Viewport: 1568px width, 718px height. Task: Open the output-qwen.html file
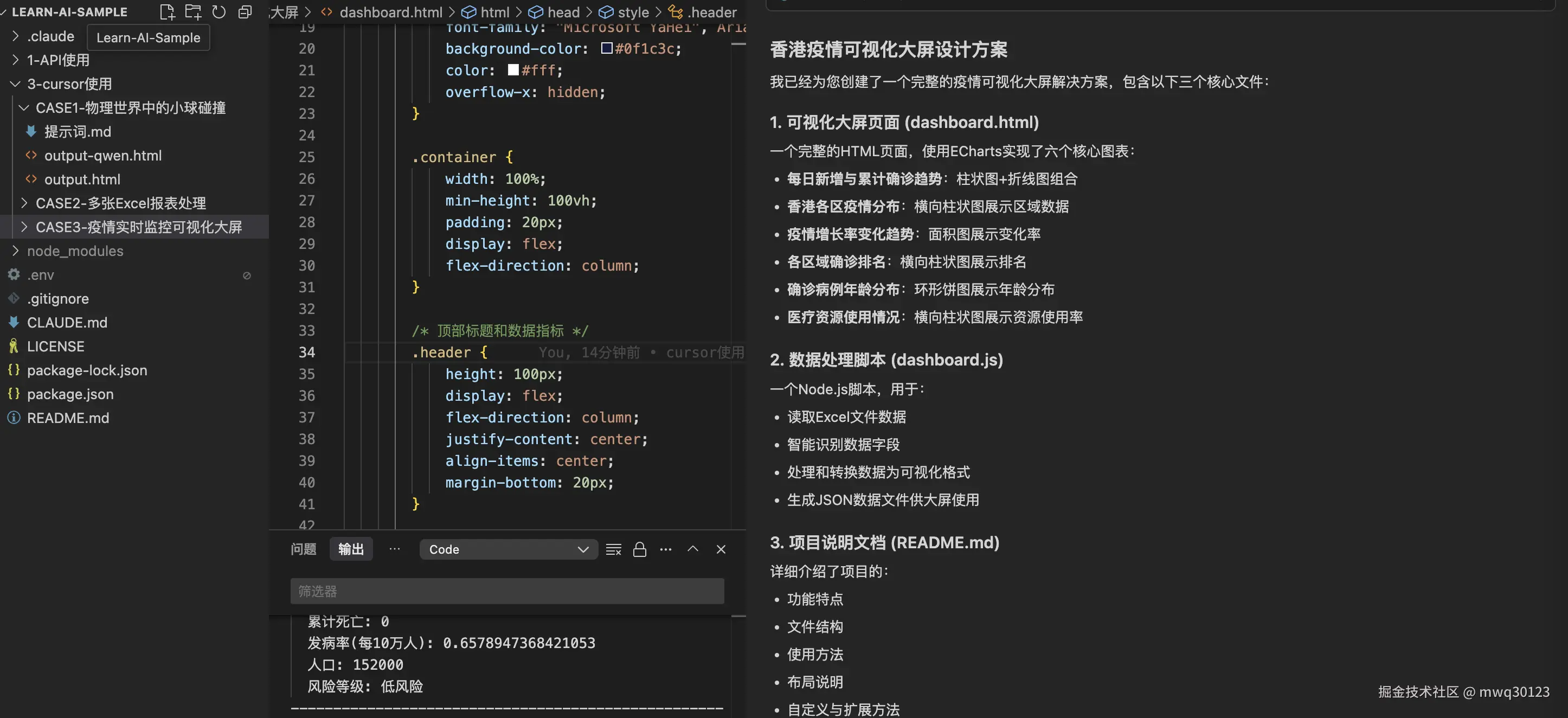pos(103,155)
